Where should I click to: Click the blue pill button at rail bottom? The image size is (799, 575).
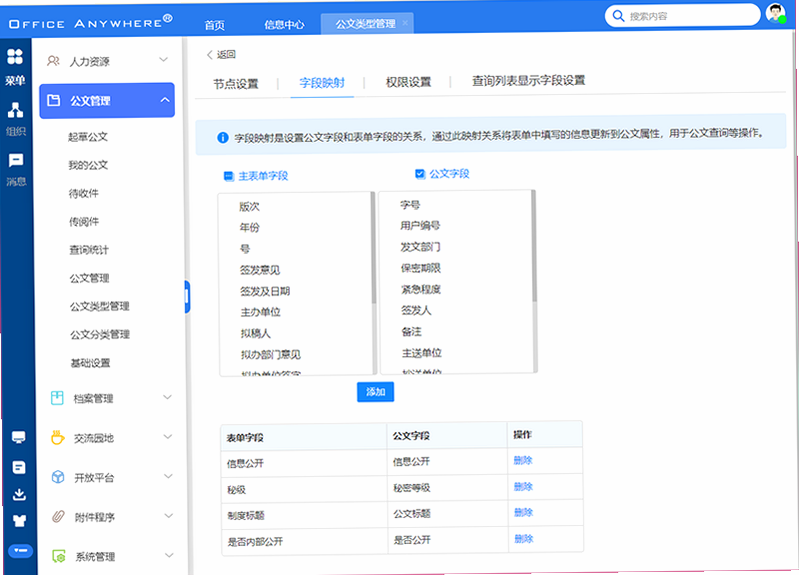point(20,551)
